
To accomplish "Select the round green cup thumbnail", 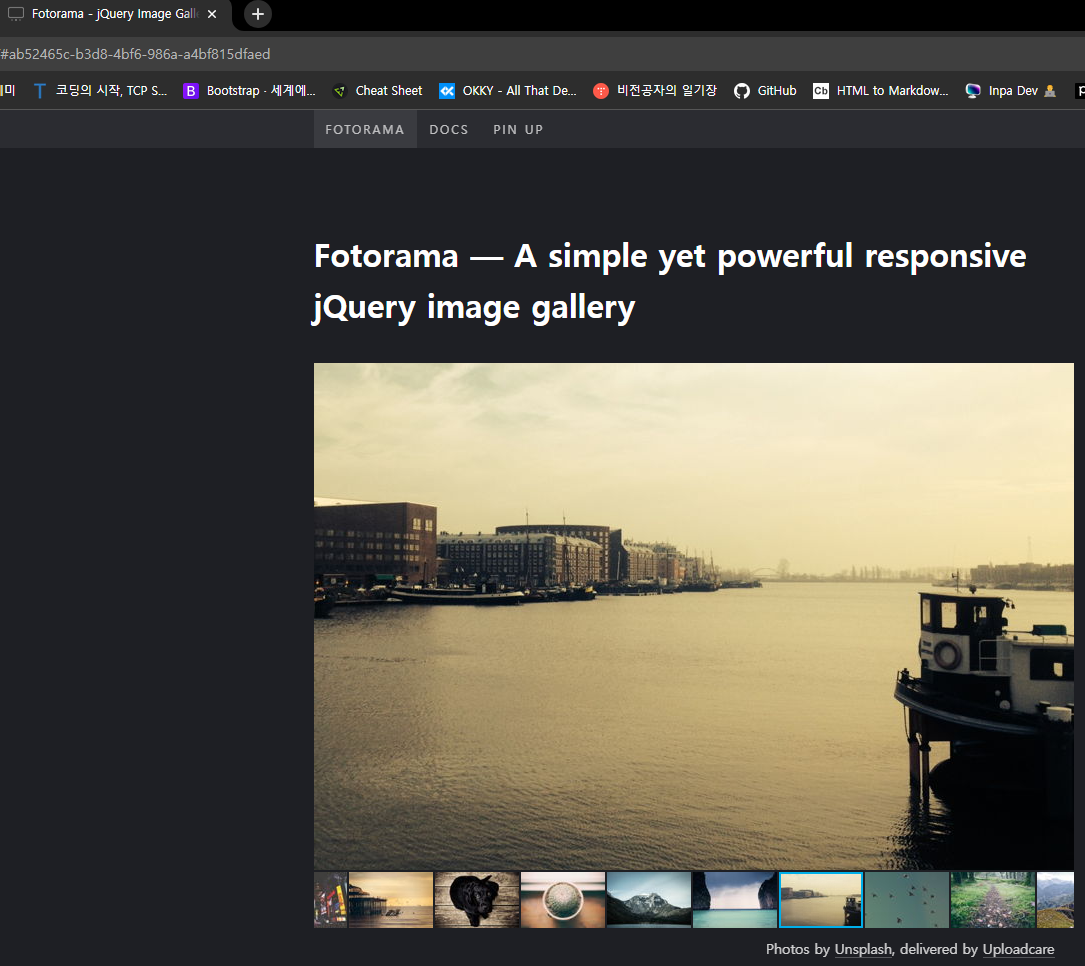I will (563, 900).
